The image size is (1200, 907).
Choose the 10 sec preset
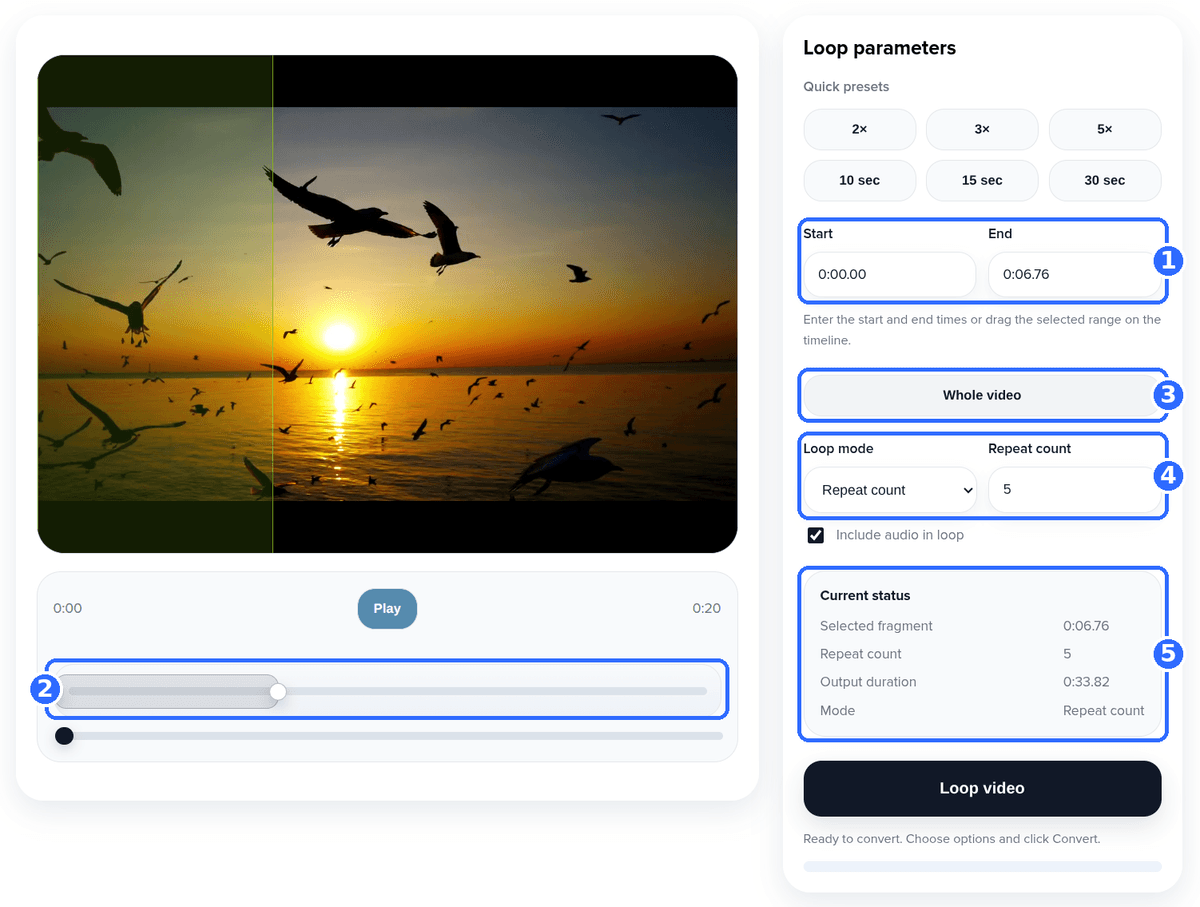click(859, 180)
